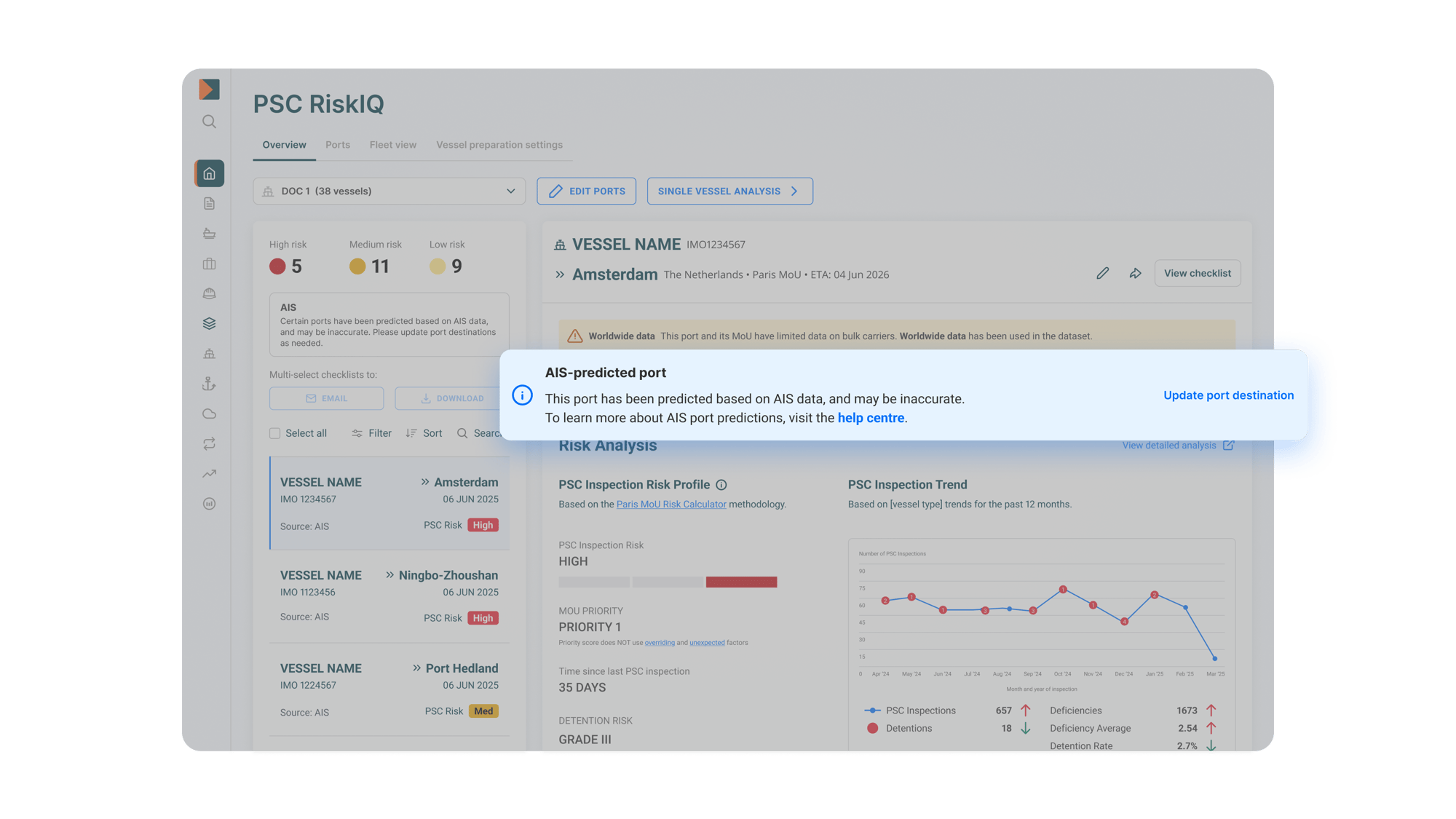Click red high segment of PSC Inspection Risk bar
The image size is (1456, 819).
click(x=741, y=582)
